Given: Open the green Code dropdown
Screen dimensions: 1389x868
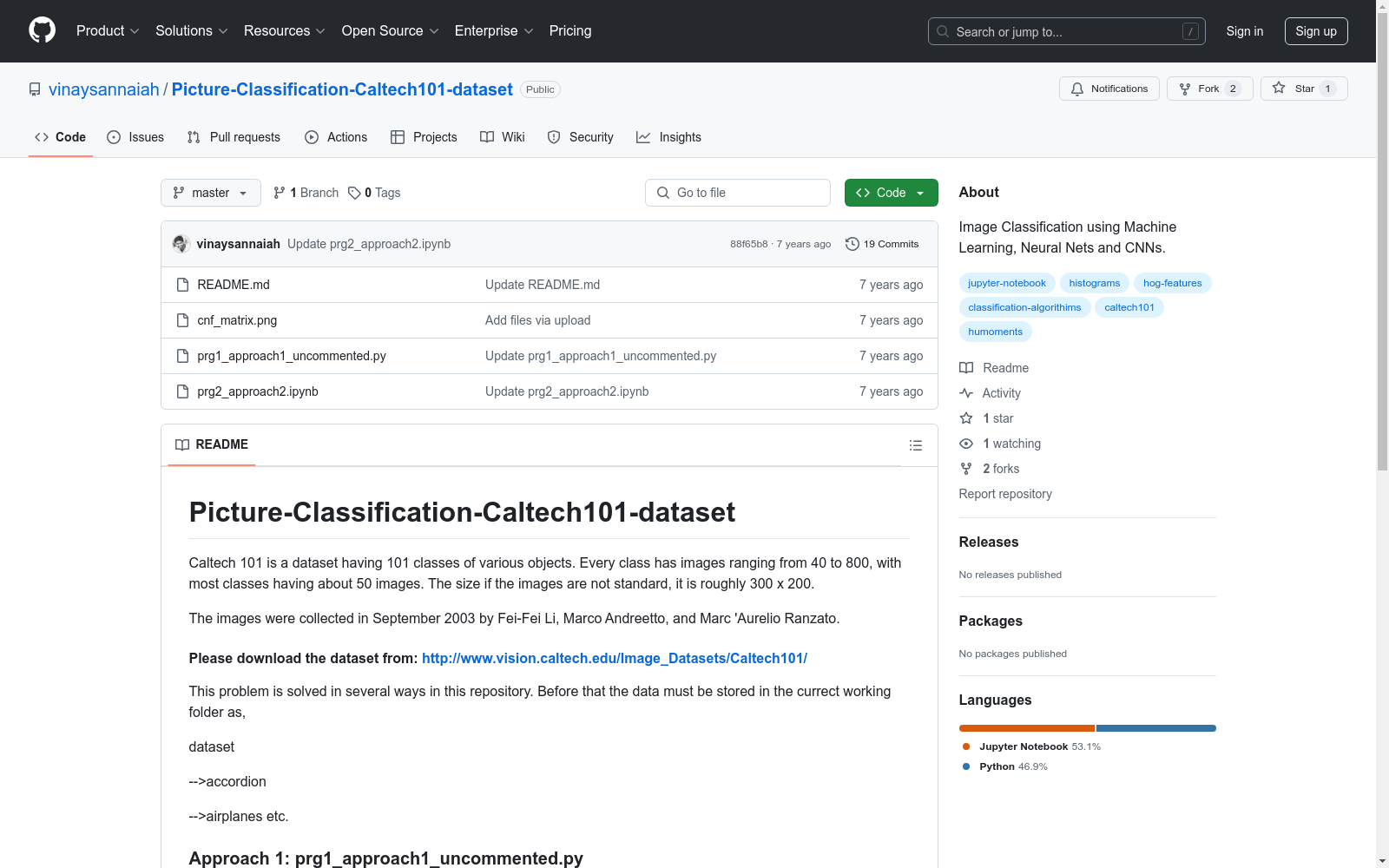Looking at the screenshot, I should (x=891, y=193).
